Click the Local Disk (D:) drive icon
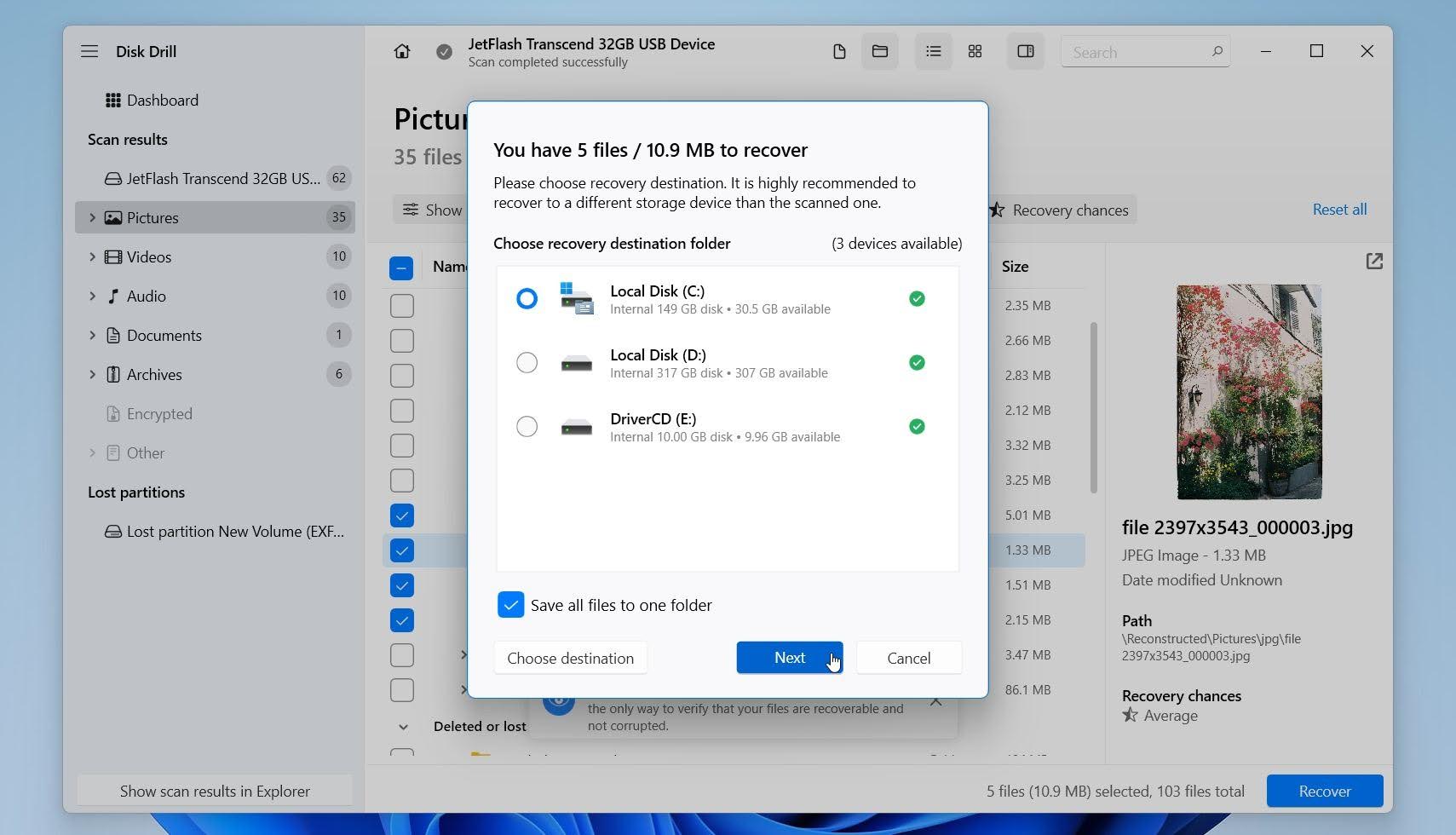Image resolution: width=1456 pixels, height=835 pixels. point(577,363)
